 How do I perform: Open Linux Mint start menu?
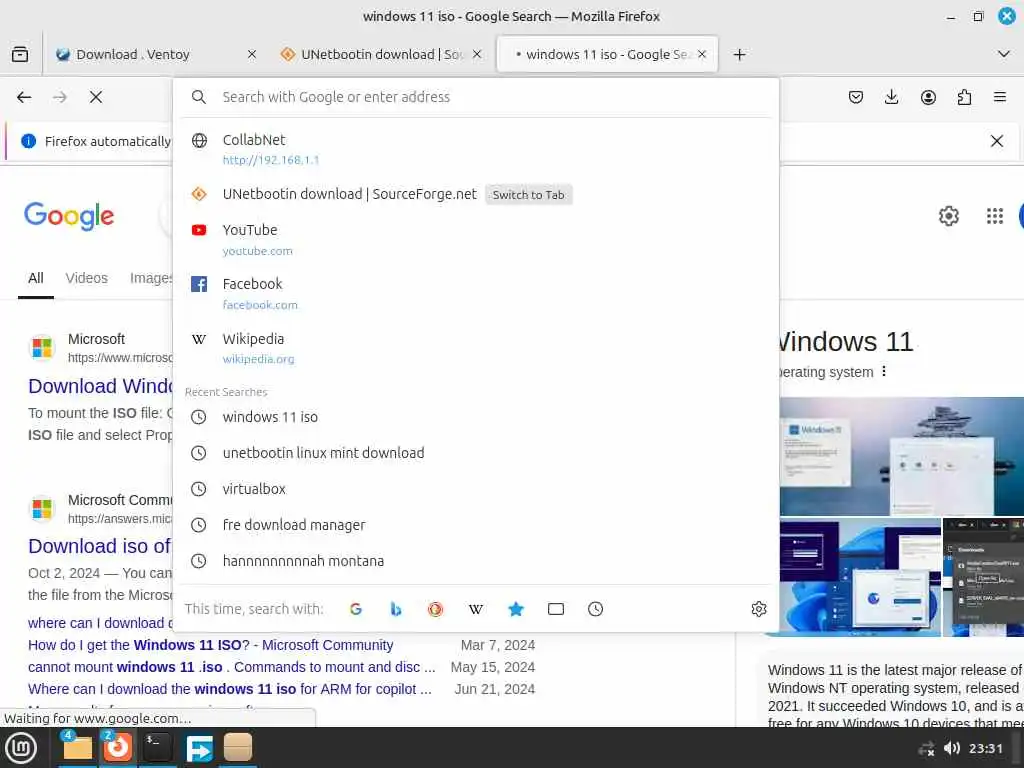20,748
